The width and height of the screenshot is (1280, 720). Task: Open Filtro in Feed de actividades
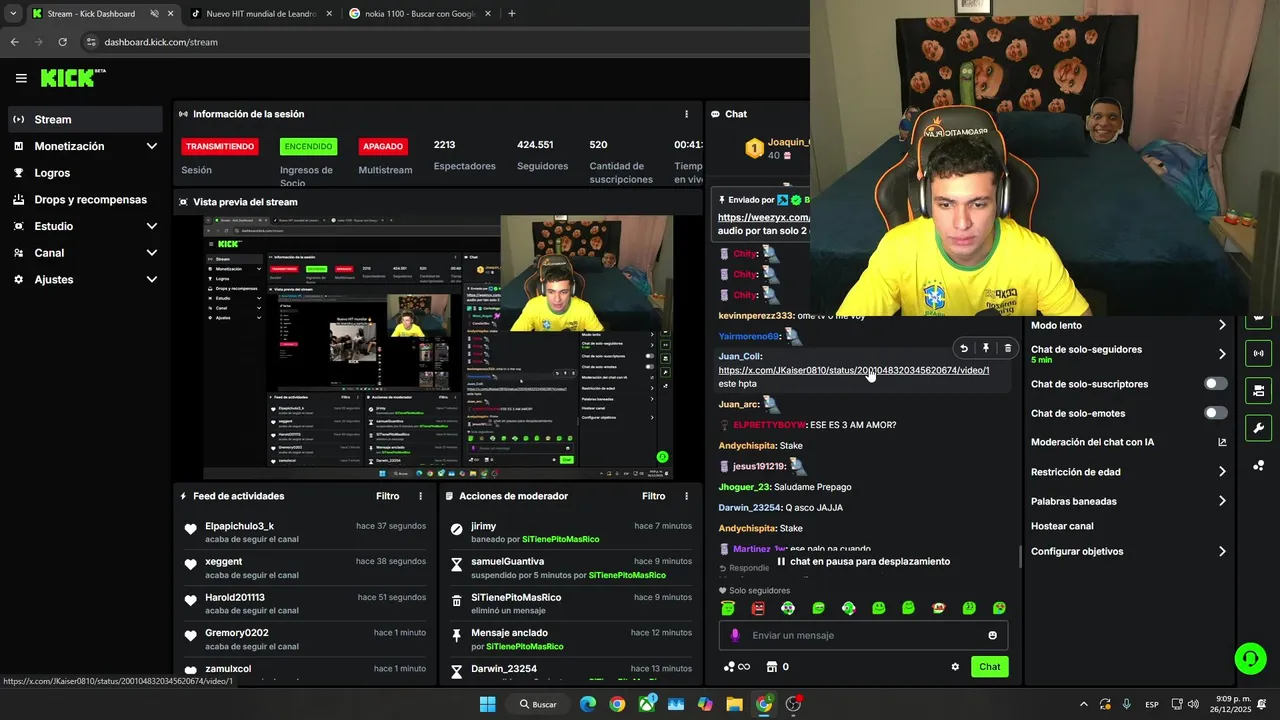387,496
